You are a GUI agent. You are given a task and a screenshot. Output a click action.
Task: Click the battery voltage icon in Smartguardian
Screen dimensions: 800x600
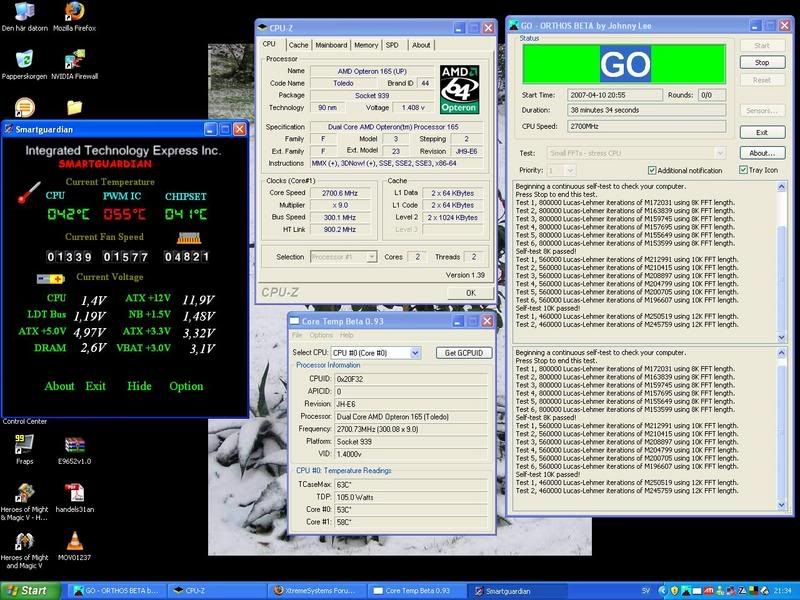[51, 279]
